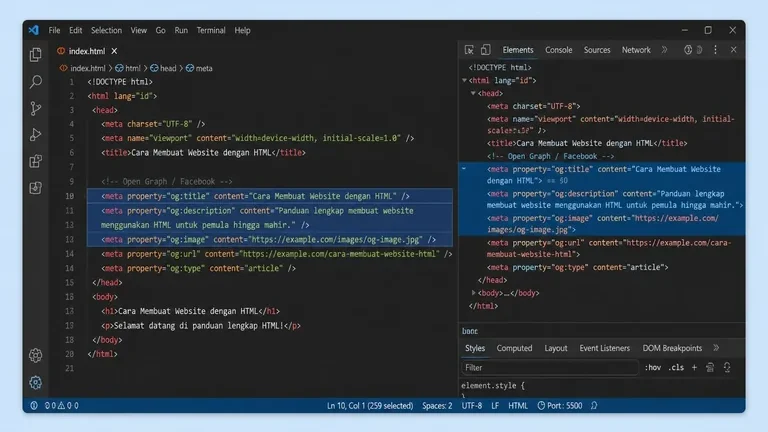This screenshot has height=432, width=768.
Task: Close the DevTools panel
Action: pos(733,50)
